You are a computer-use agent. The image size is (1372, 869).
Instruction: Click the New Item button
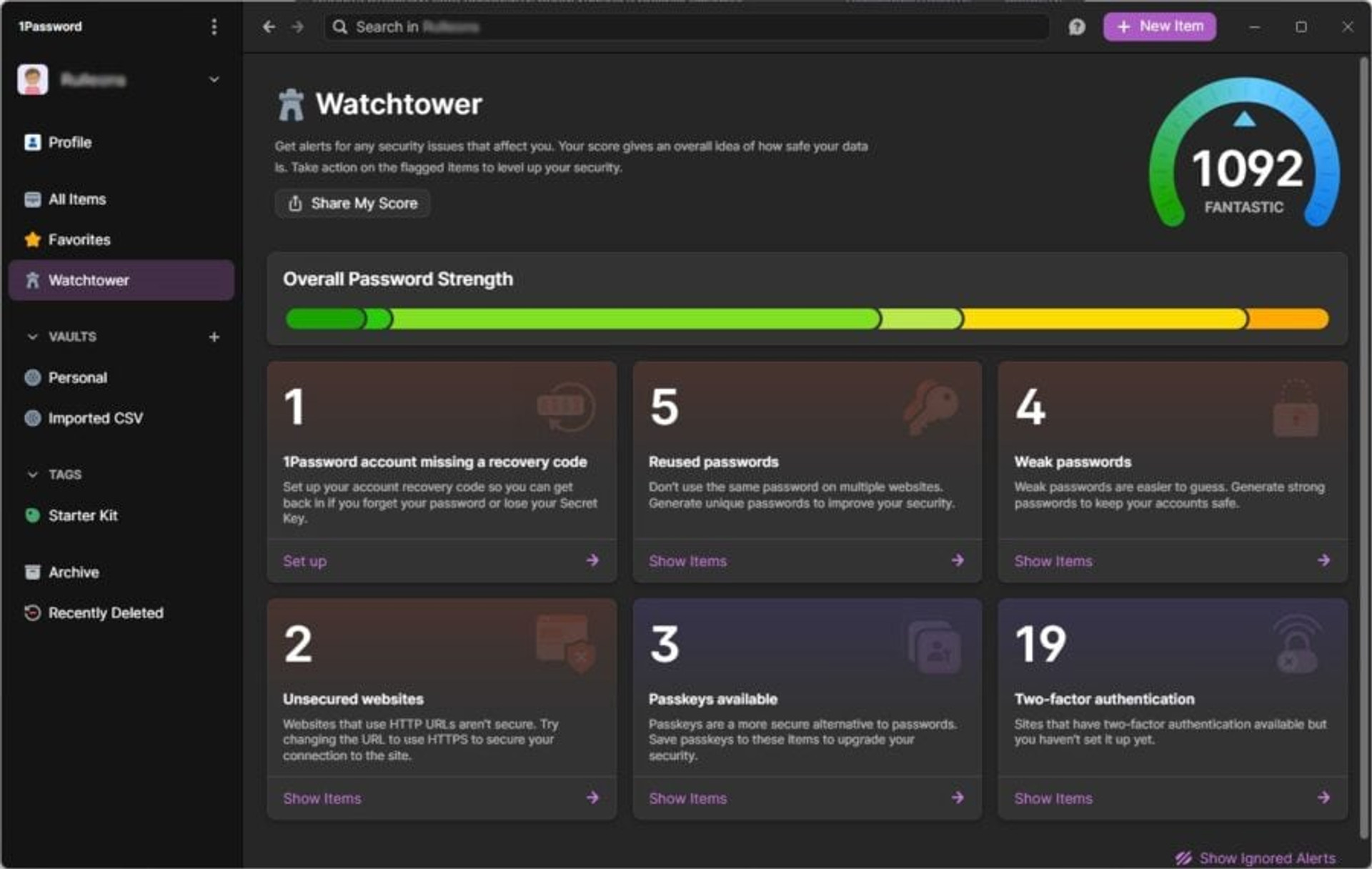click(1159, 26)
